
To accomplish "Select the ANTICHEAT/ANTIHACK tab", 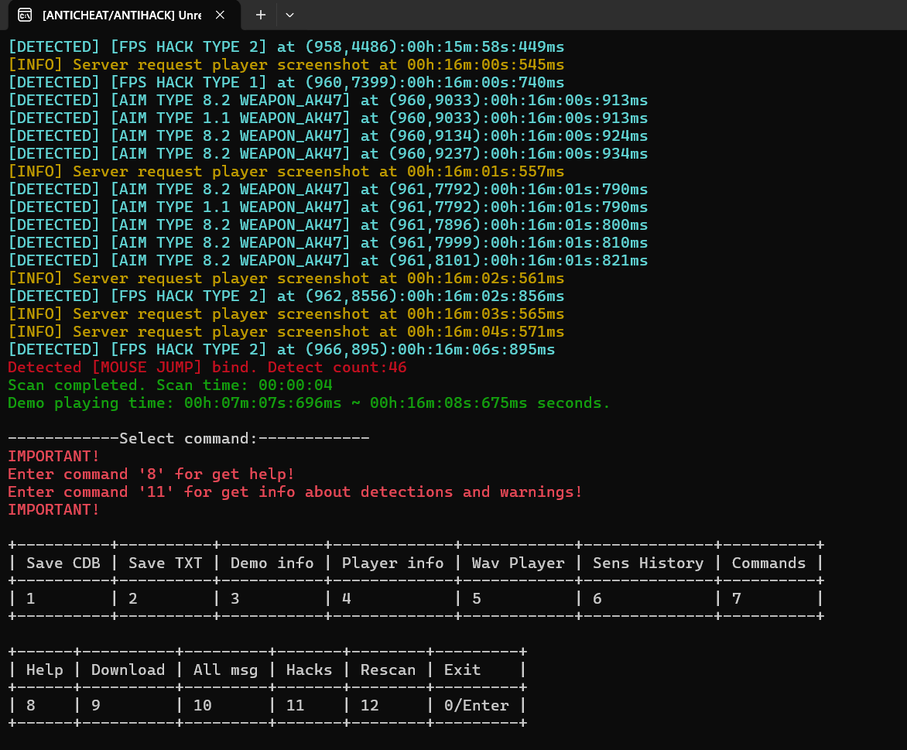I will click(120, 15).
